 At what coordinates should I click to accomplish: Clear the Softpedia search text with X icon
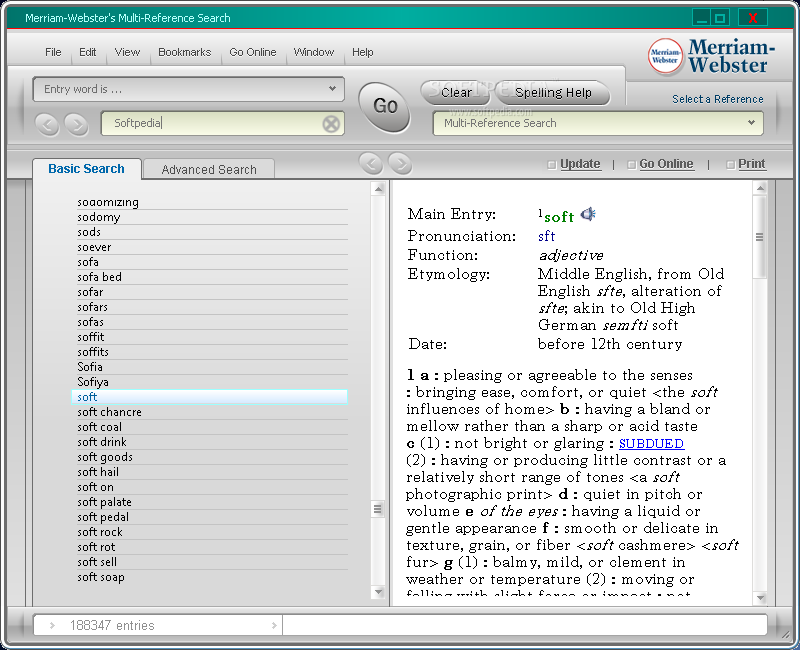[331, 123]
